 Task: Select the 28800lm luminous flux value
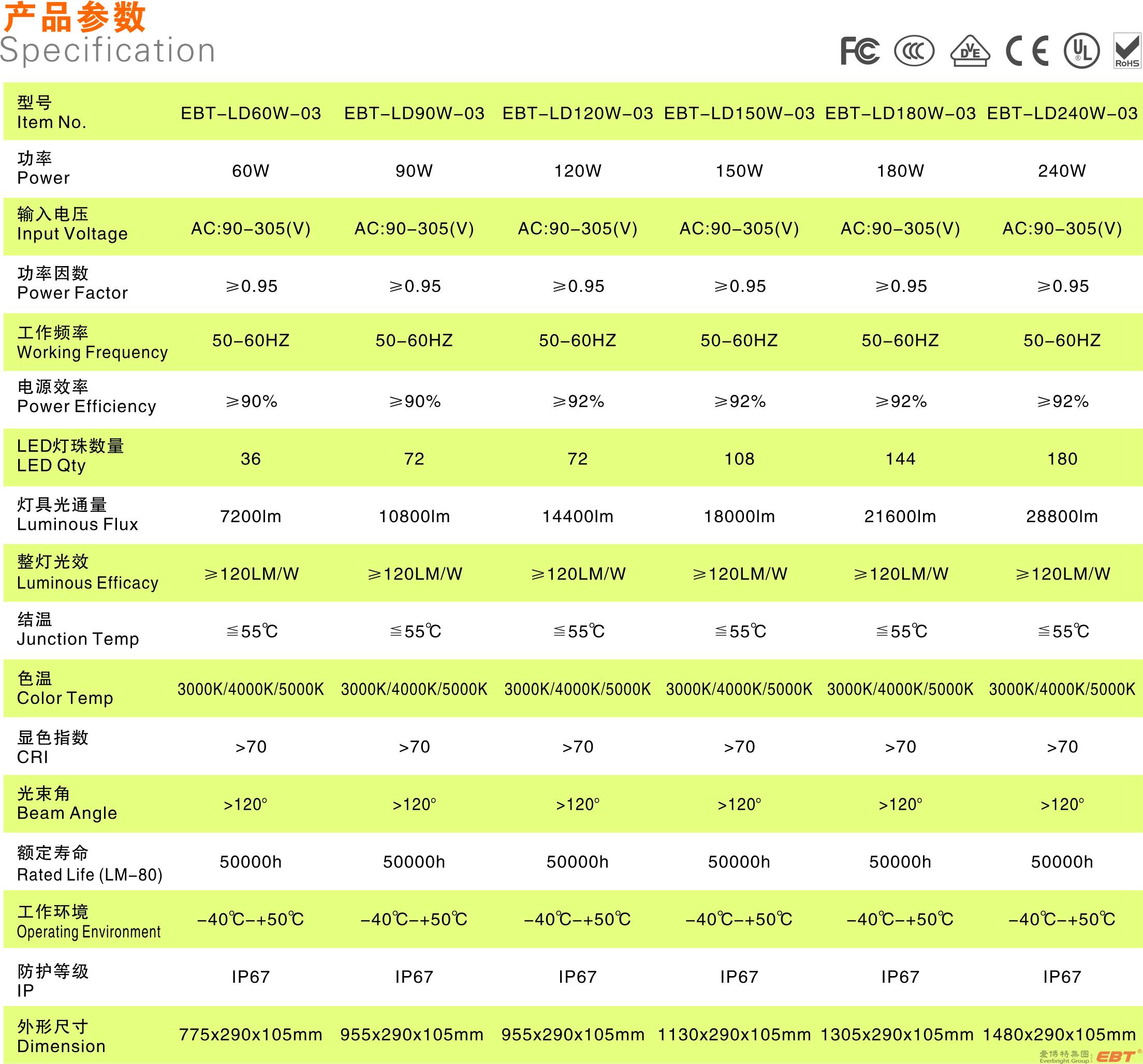1062,516
